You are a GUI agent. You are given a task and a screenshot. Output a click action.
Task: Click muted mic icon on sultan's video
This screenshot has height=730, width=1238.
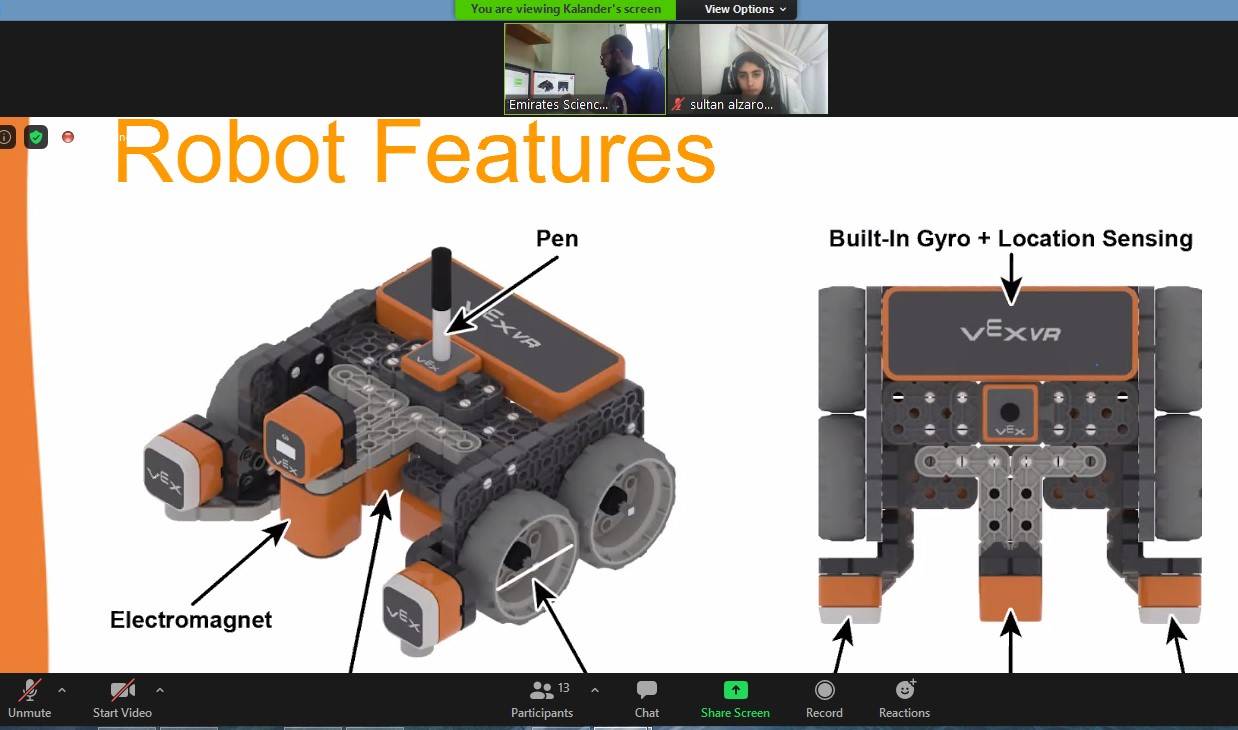pyautogui.click(x=679, y=105)
